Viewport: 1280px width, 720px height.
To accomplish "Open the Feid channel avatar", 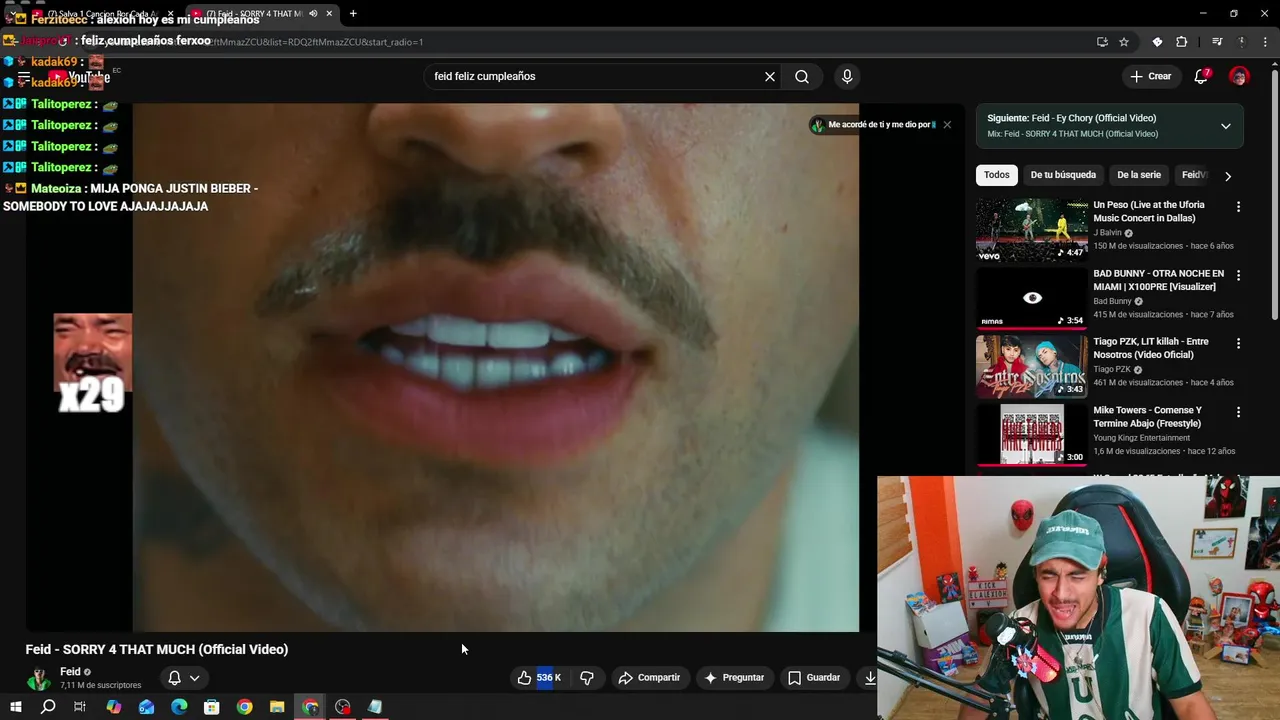I will coord(39,678).
